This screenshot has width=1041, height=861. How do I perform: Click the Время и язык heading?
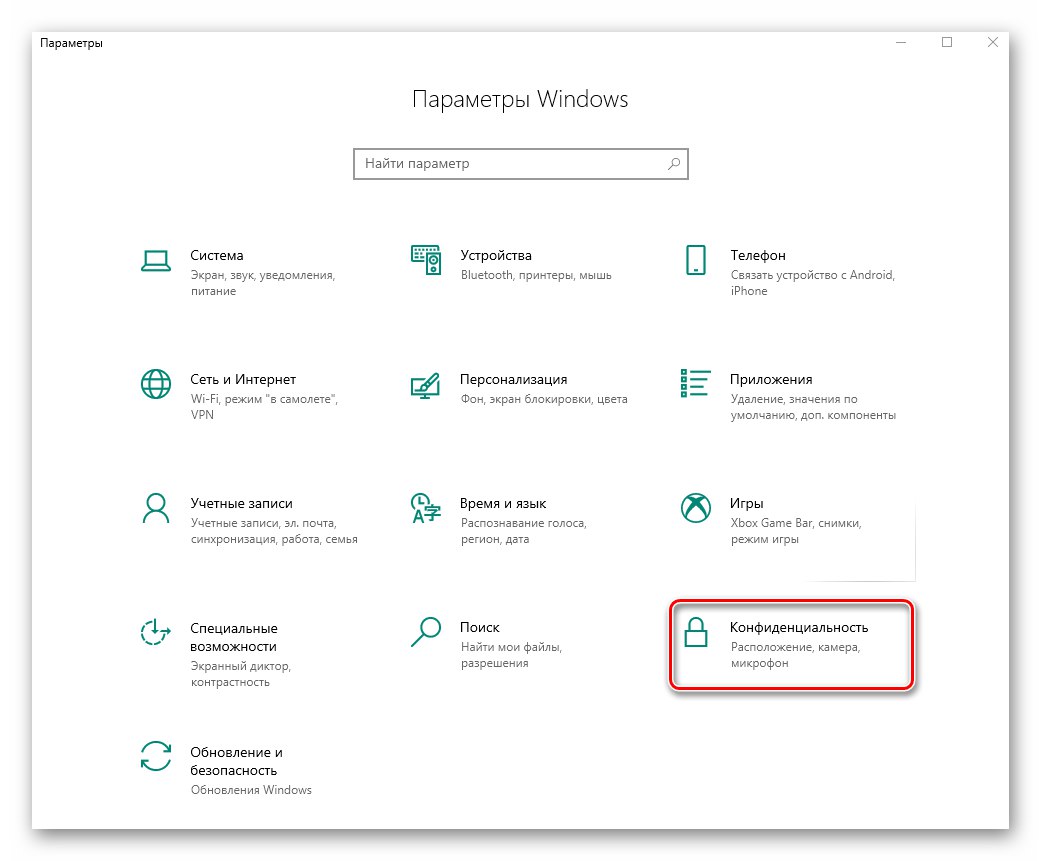pos(503,503)
